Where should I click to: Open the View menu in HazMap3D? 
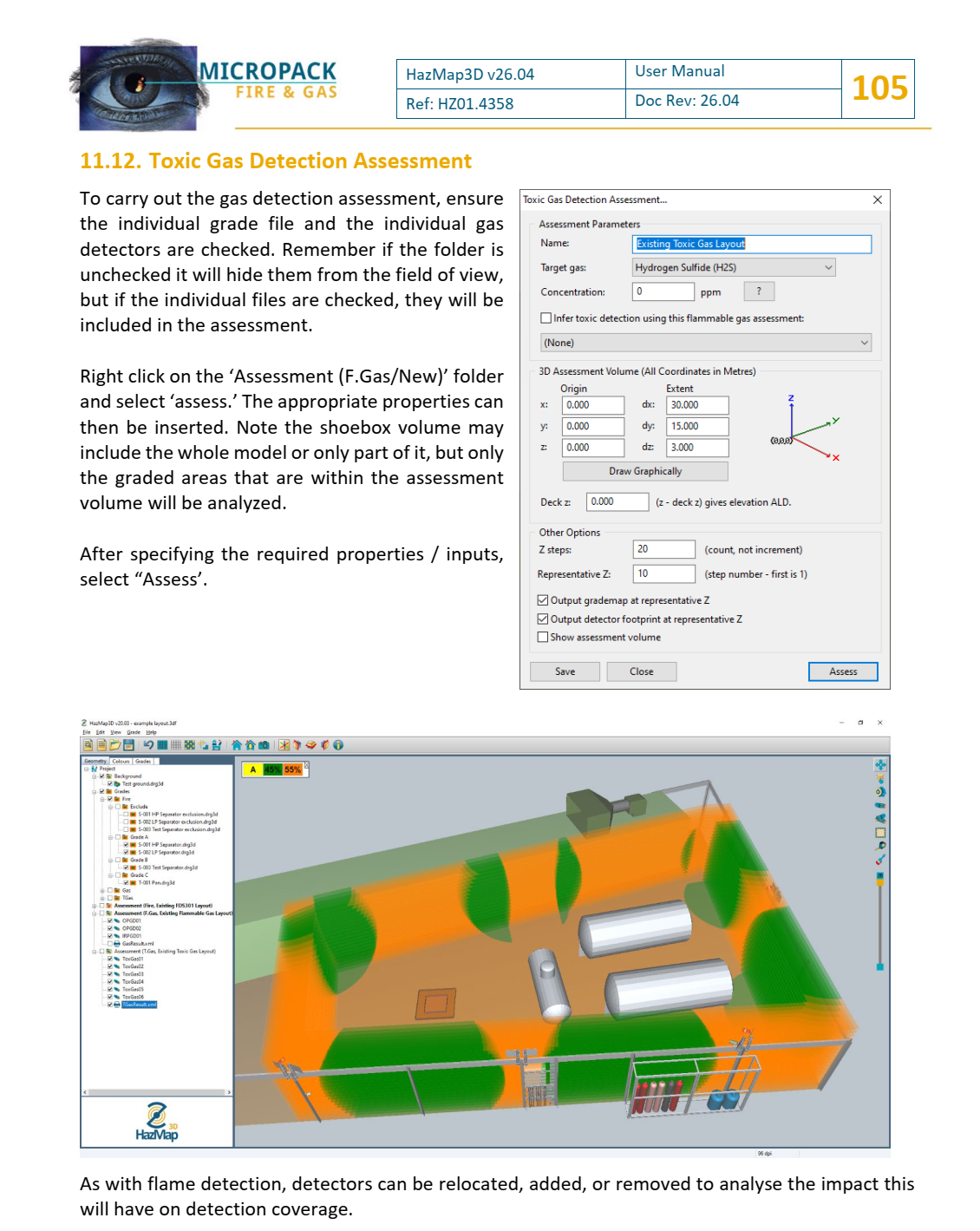[115, 732]
